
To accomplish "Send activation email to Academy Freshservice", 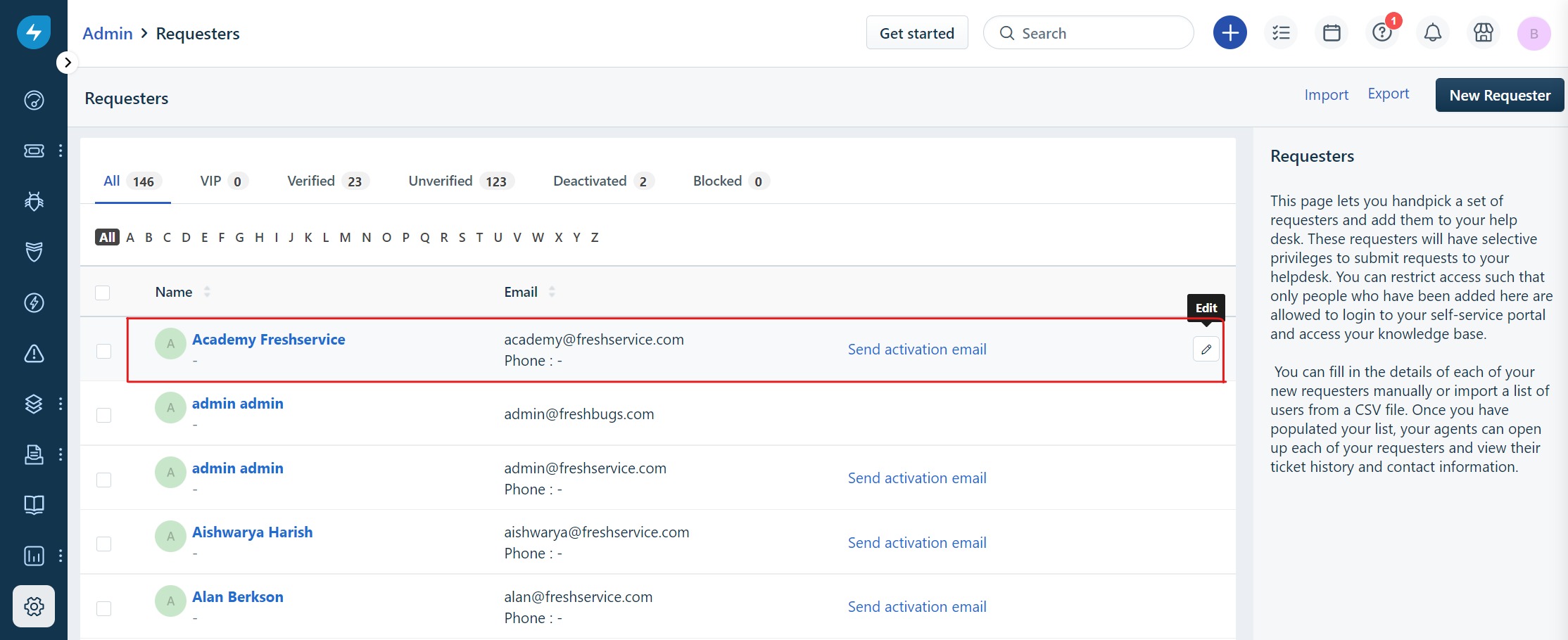I will pyautogui.click(x=916, y=350).
